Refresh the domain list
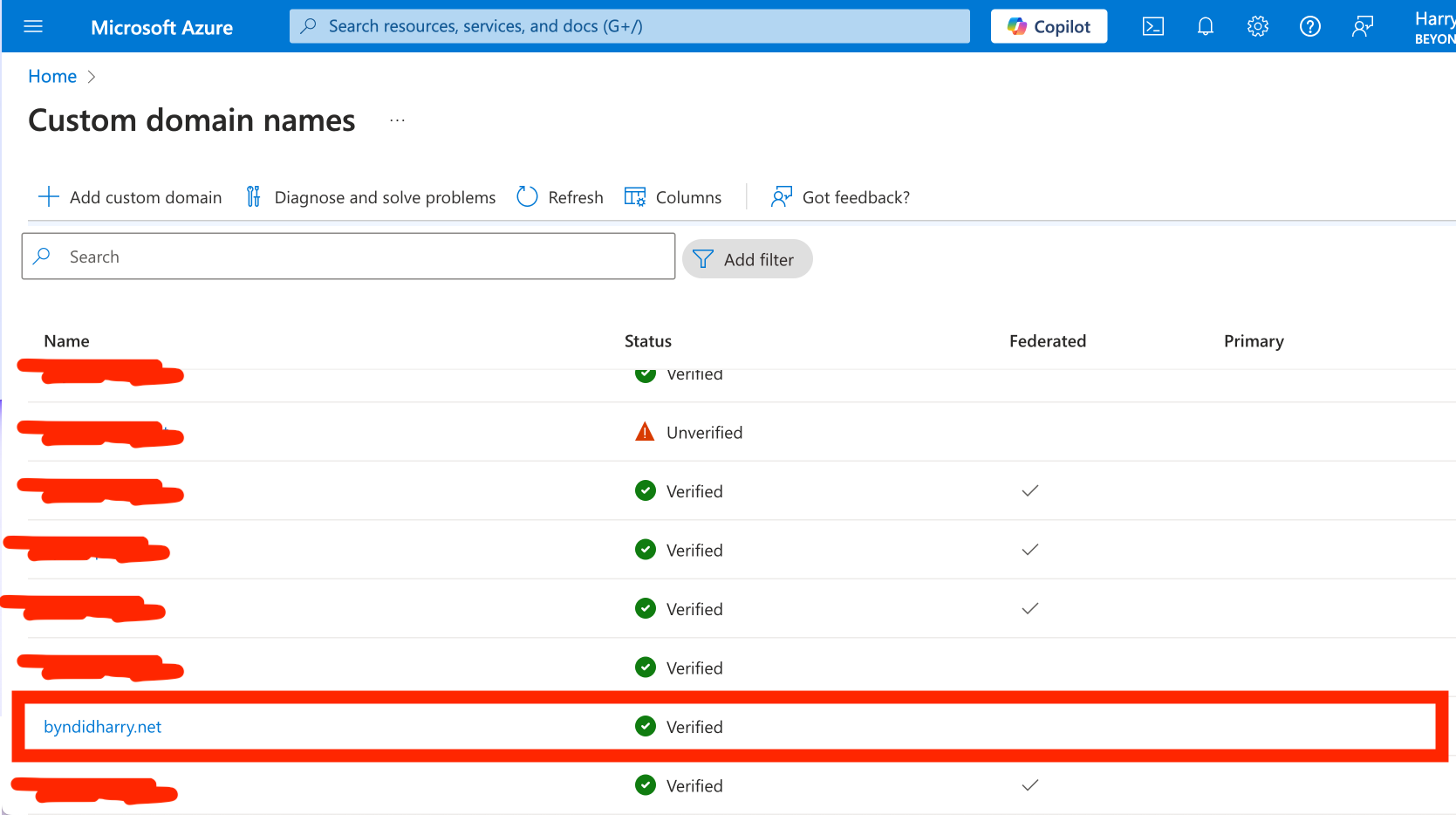1456x815 pixels. [560, 197]
